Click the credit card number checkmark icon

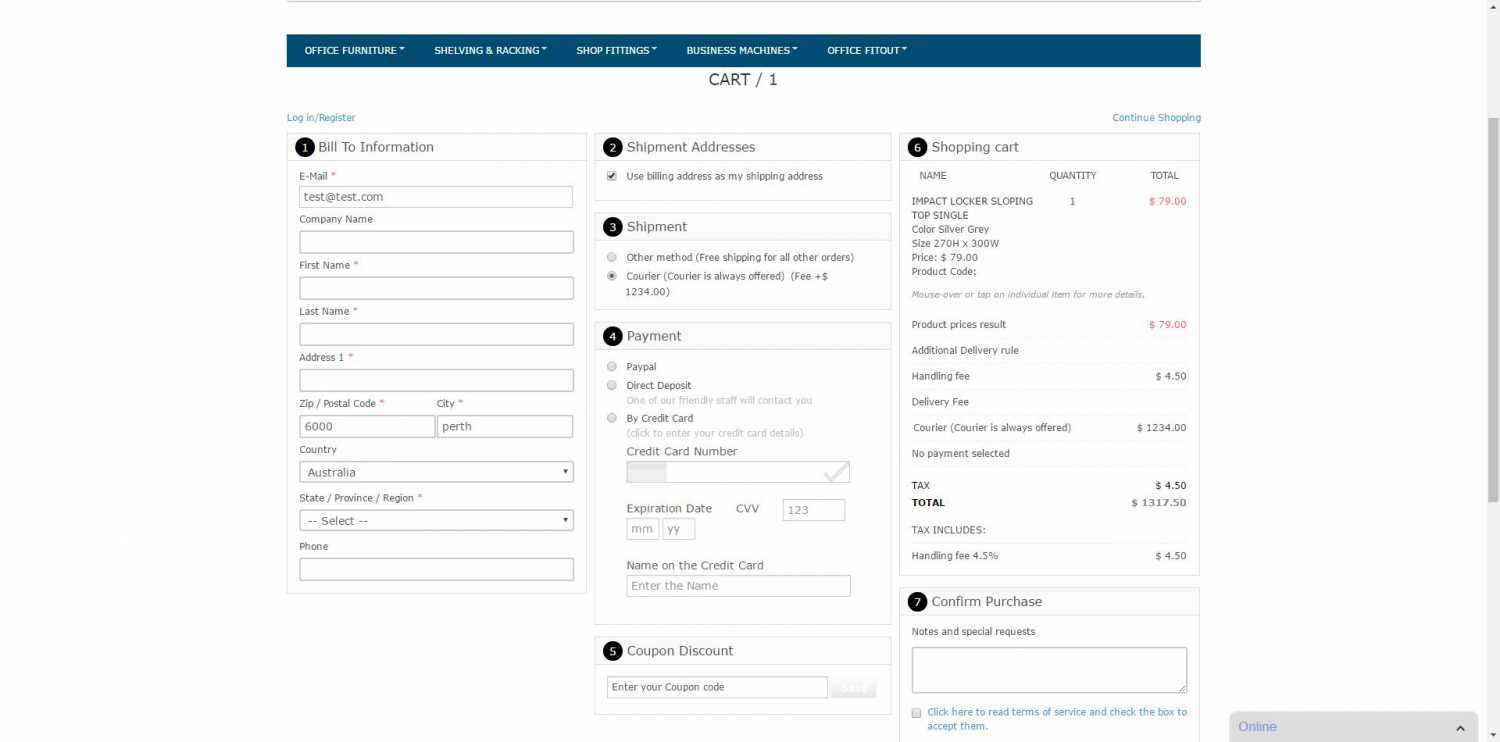(x=835, y=472)
